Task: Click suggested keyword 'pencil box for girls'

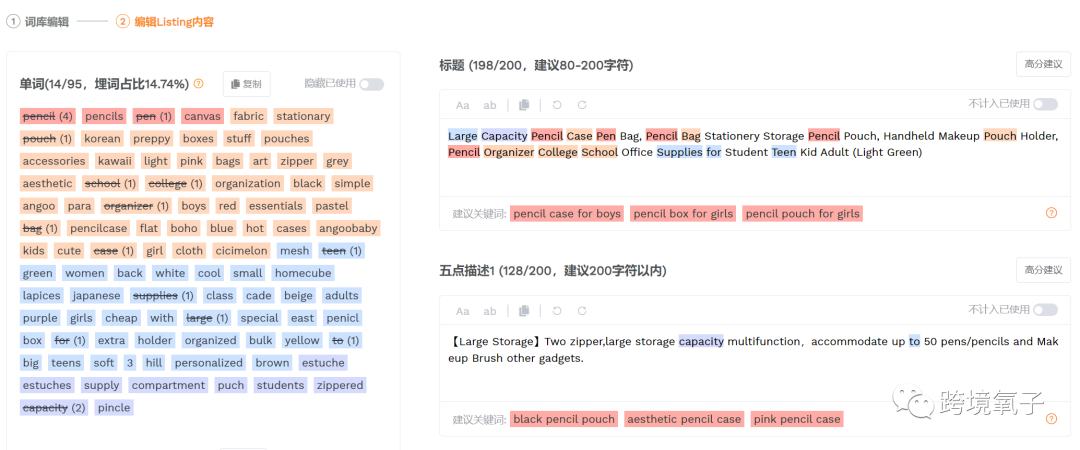Action: [x=683, y=214]
